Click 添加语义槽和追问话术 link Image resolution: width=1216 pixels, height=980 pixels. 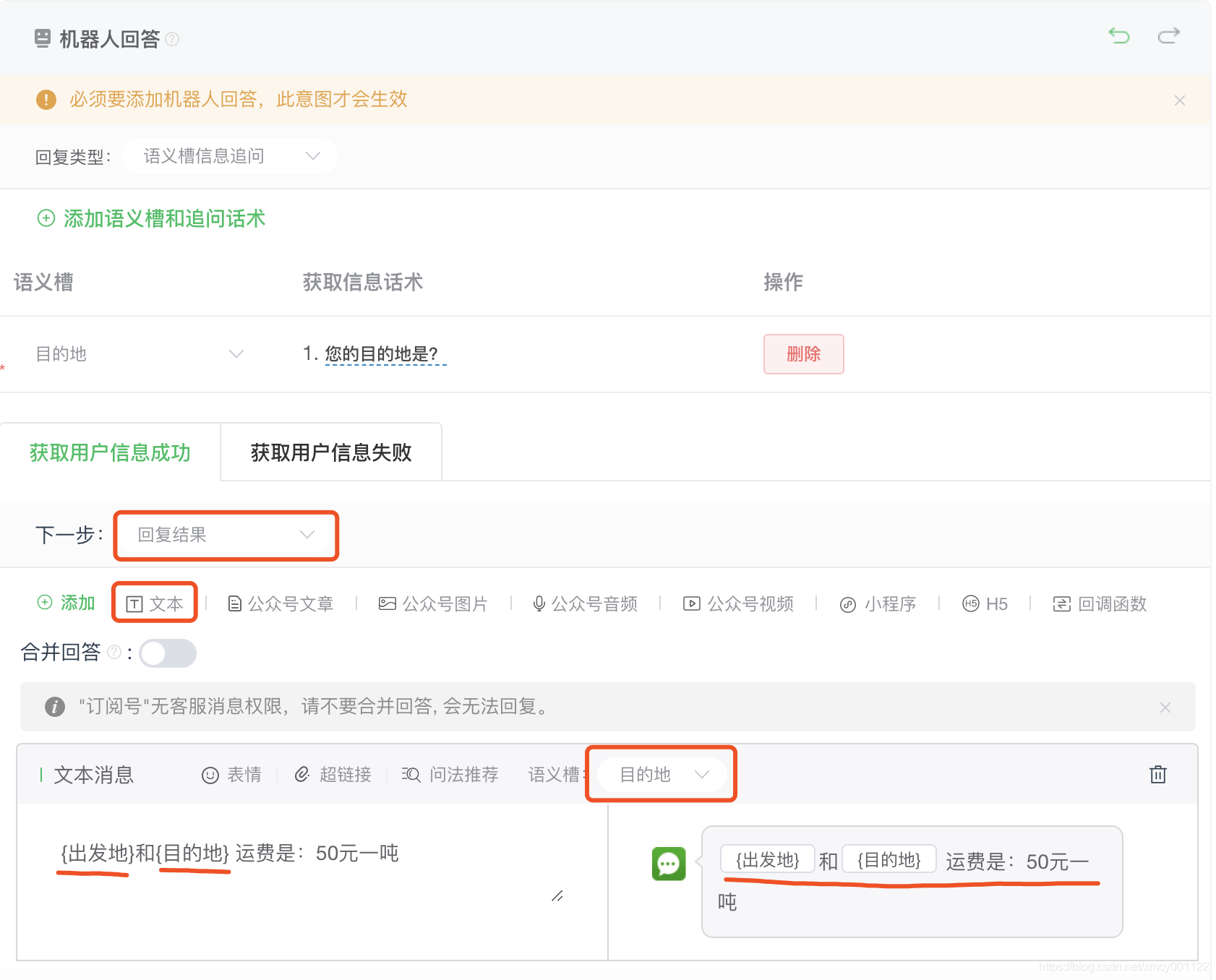pos(164,218)
